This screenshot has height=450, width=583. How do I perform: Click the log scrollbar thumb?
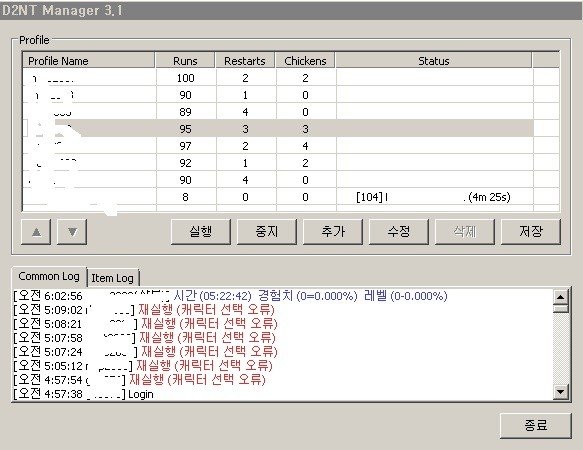click(560, 309)
